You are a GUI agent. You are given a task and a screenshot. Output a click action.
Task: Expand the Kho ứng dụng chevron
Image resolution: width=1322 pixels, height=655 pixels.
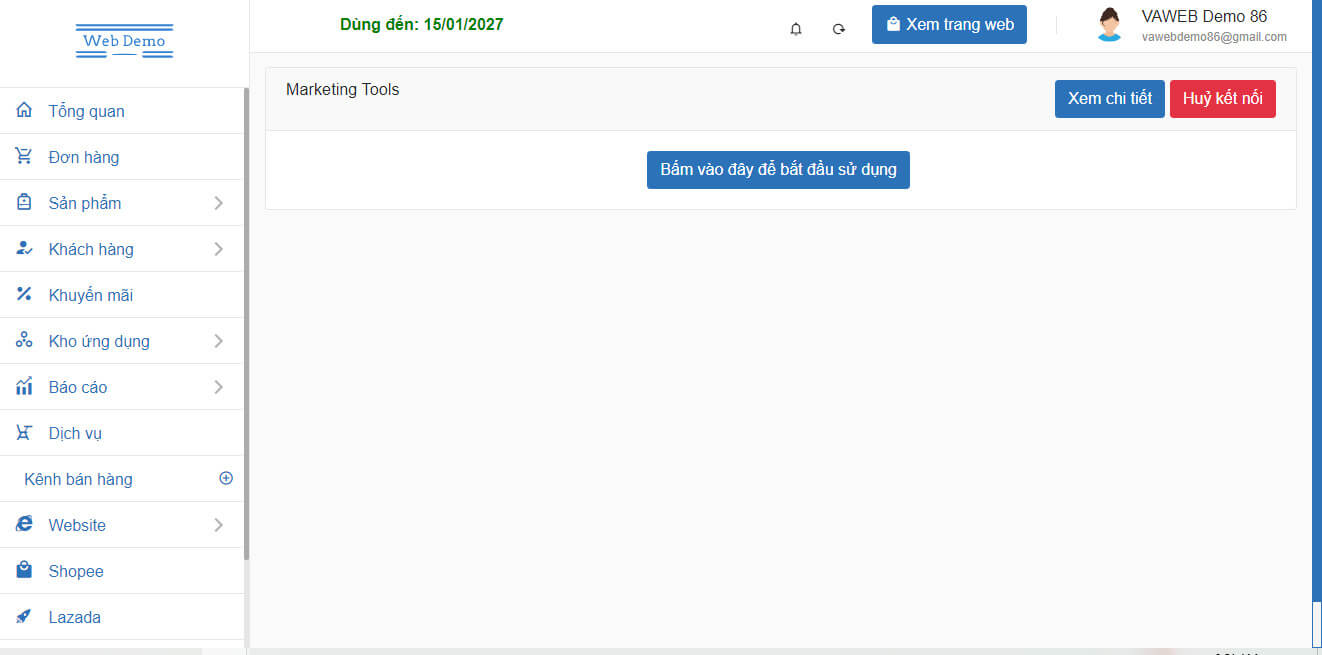point(219,341)
